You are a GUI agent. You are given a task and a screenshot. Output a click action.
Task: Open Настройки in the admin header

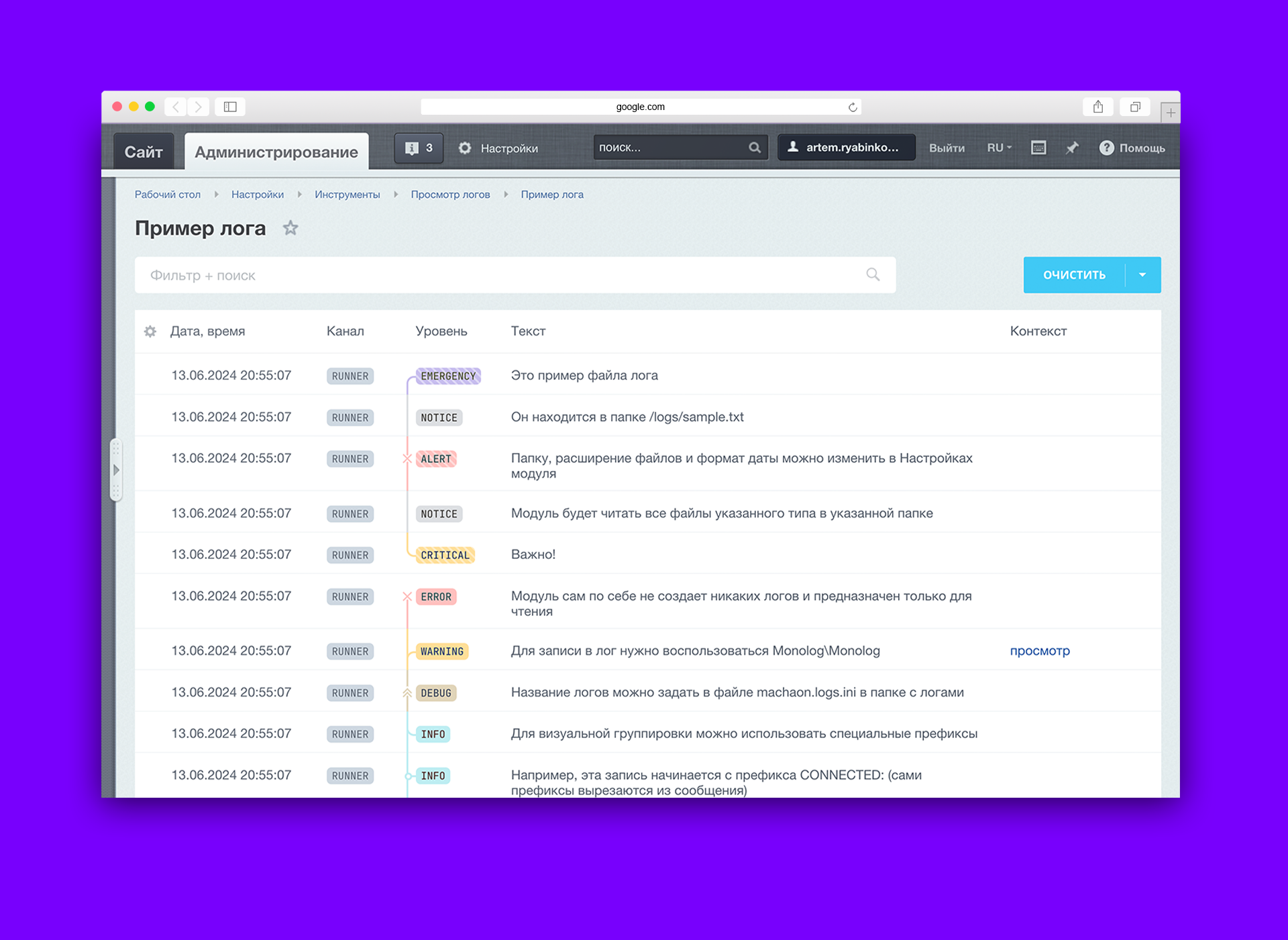(509, 148)
